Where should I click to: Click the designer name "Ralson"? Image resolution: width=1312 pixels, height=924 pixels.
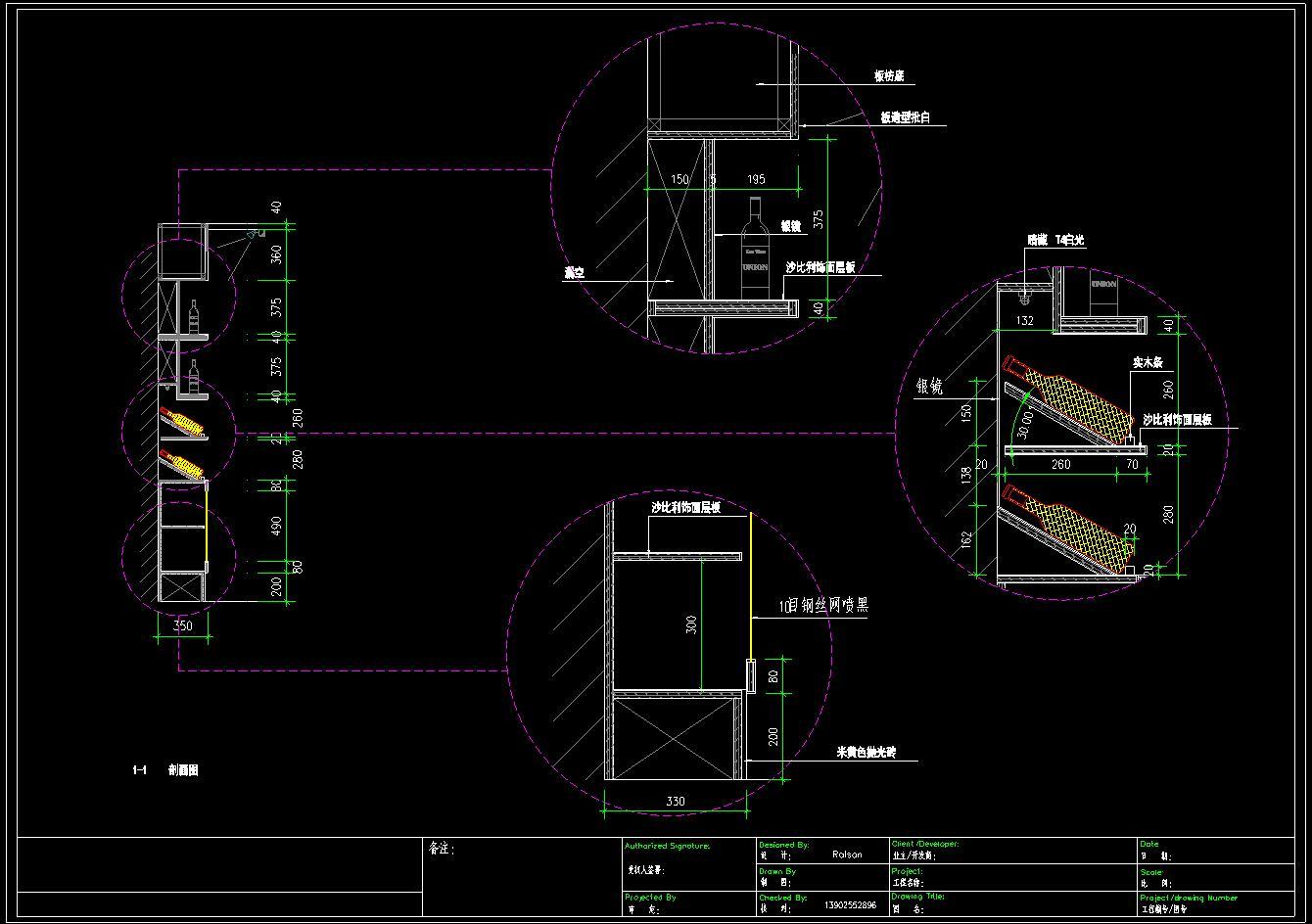click(x=847, y=855)
